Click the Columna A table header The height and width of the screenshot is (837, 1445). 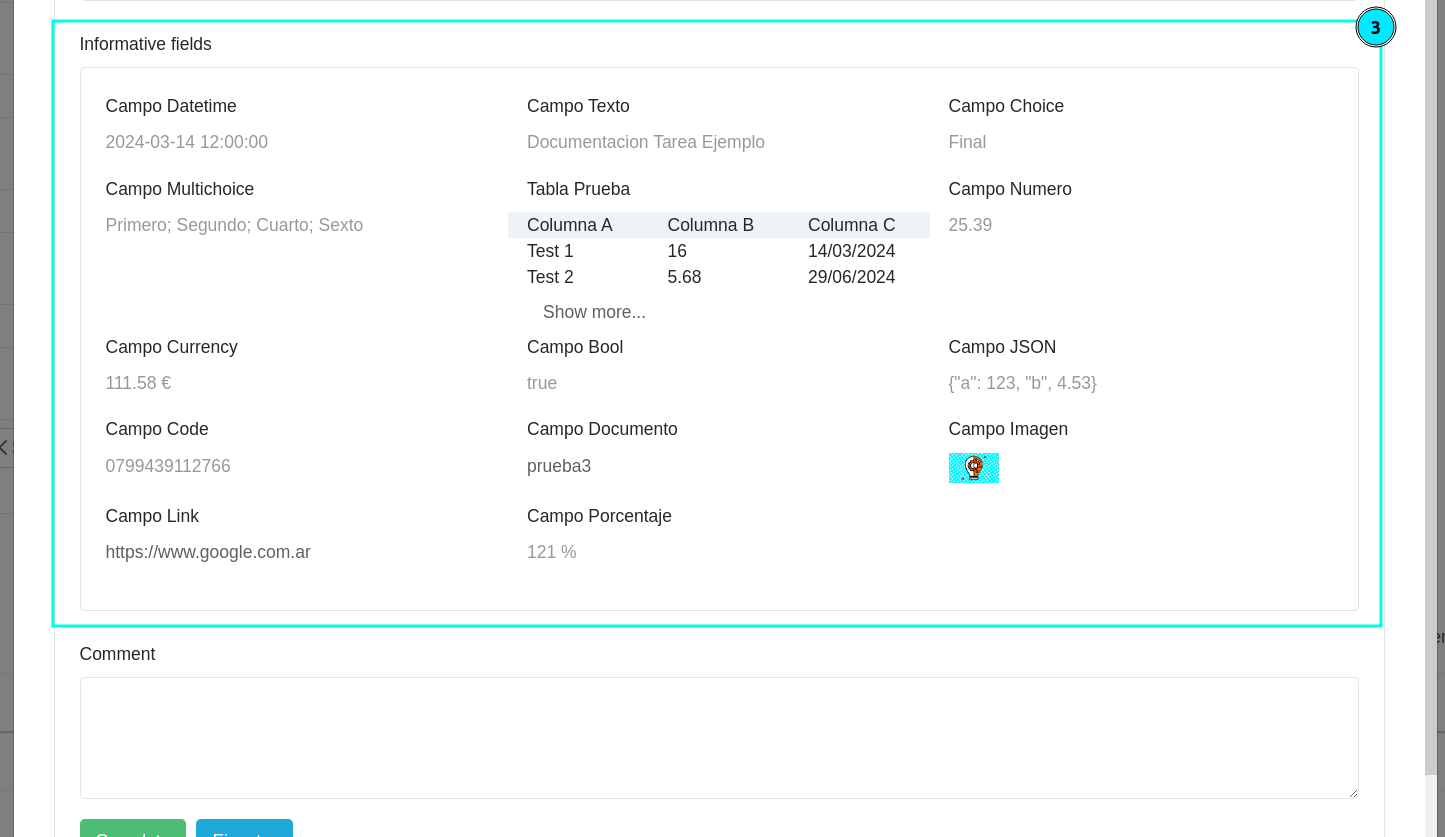(x=569, y=225)
